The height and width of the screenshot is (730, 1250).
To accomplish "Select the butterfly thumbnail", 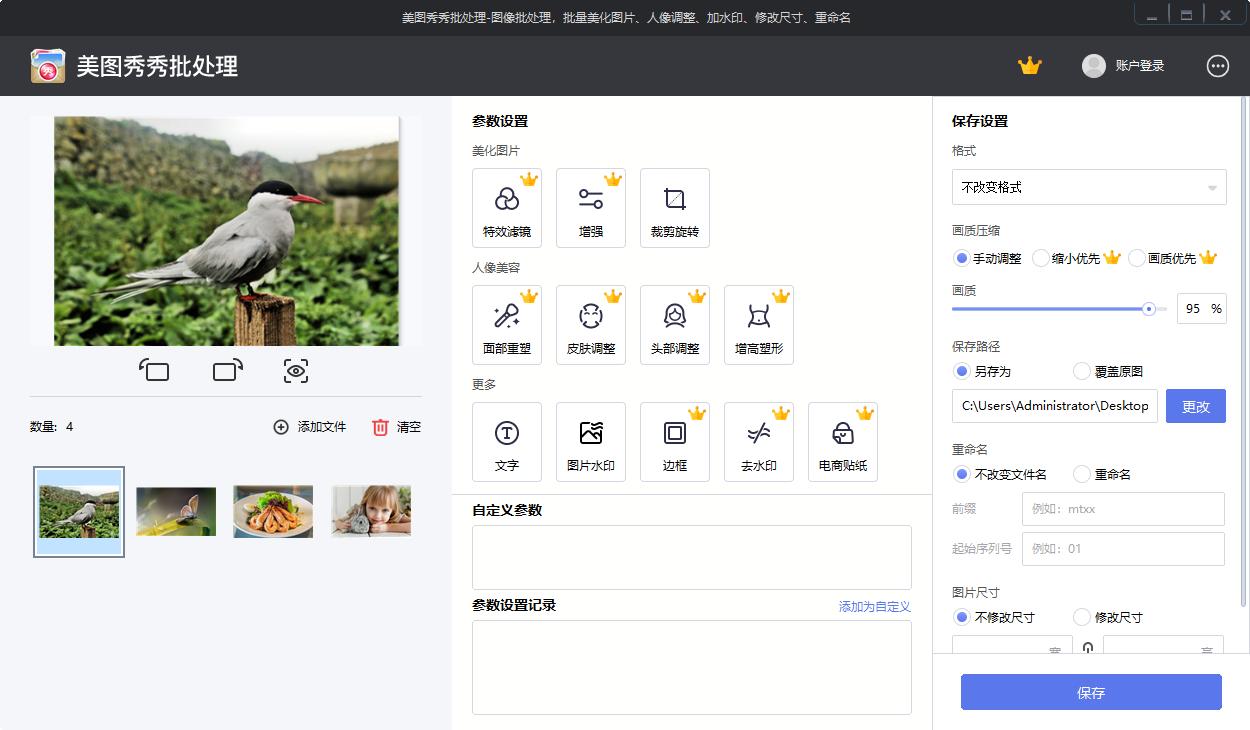I will (x=176, y=512).
